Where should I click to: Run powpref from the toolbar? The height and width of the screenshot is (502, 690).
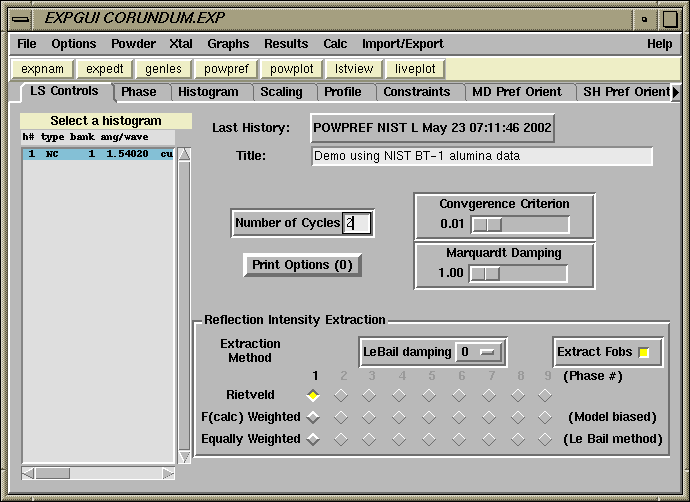[226, 69]
